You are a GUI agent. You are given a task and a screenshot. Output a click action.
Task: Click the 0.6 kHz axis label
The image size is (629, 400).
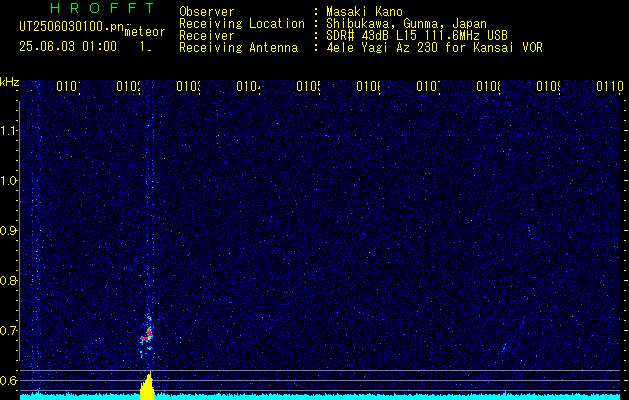coord(9,380)
